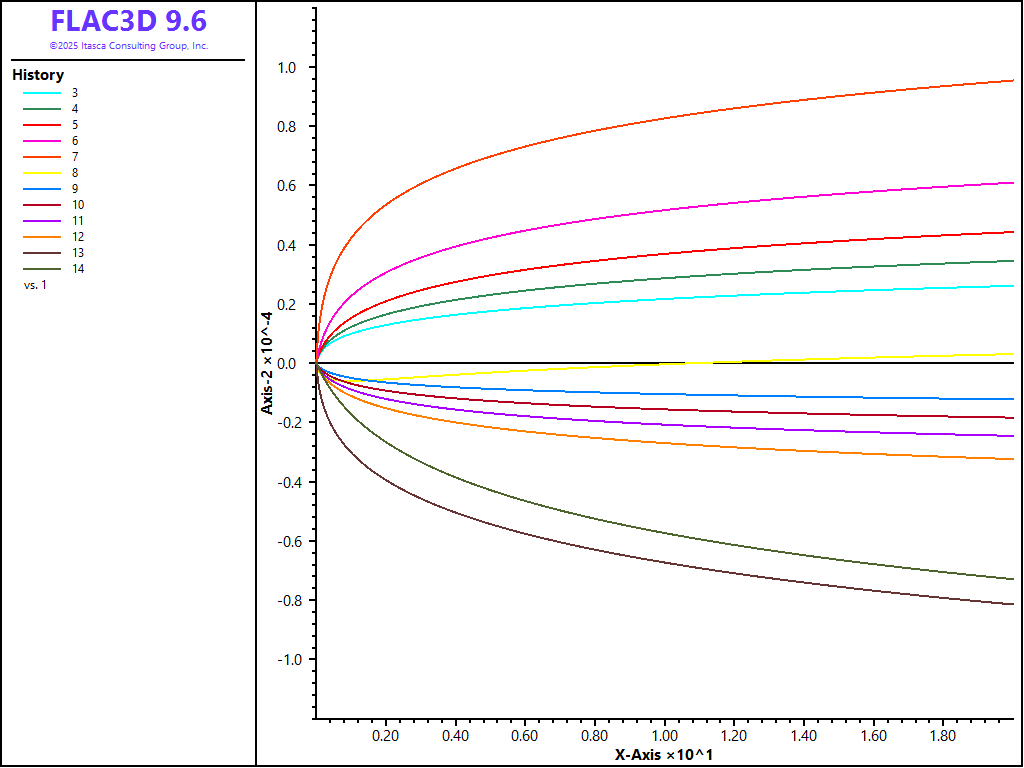Click the cyan legend line for history 3
Viewport: 1024px width, 768px height.
[43, 93]
